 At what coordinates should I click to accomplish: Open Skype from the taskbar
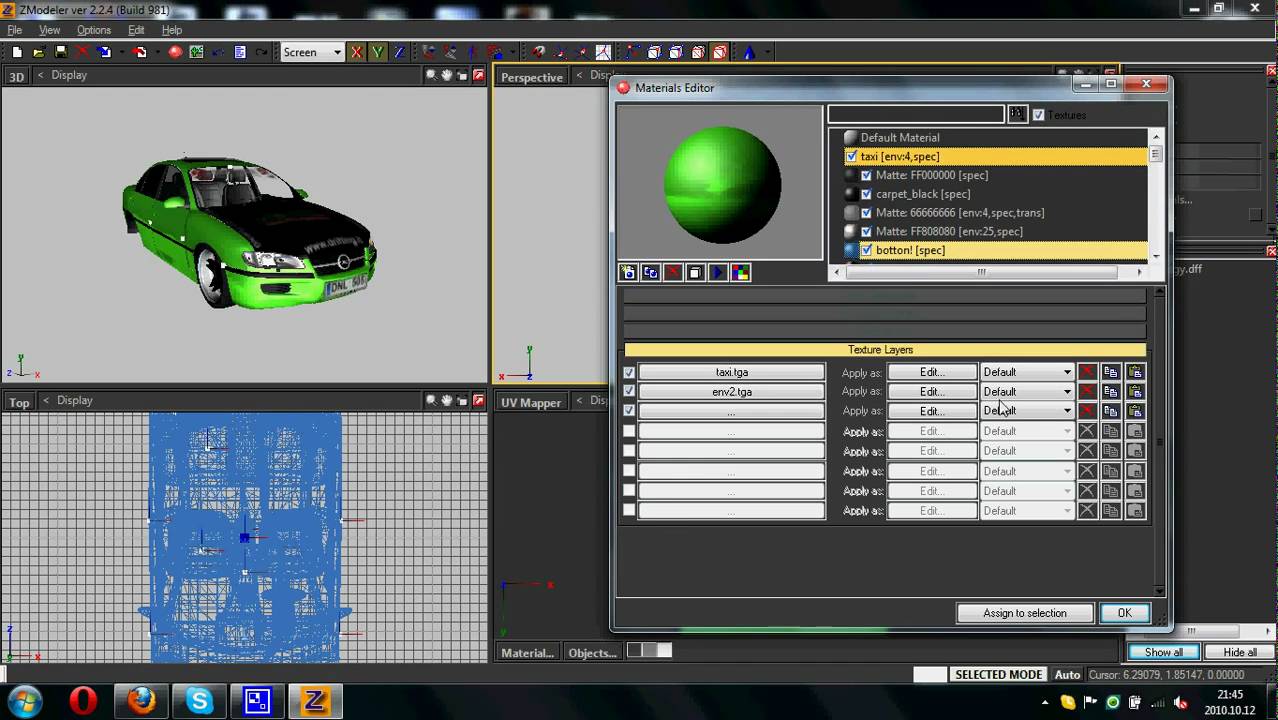(x=199, y=701)
